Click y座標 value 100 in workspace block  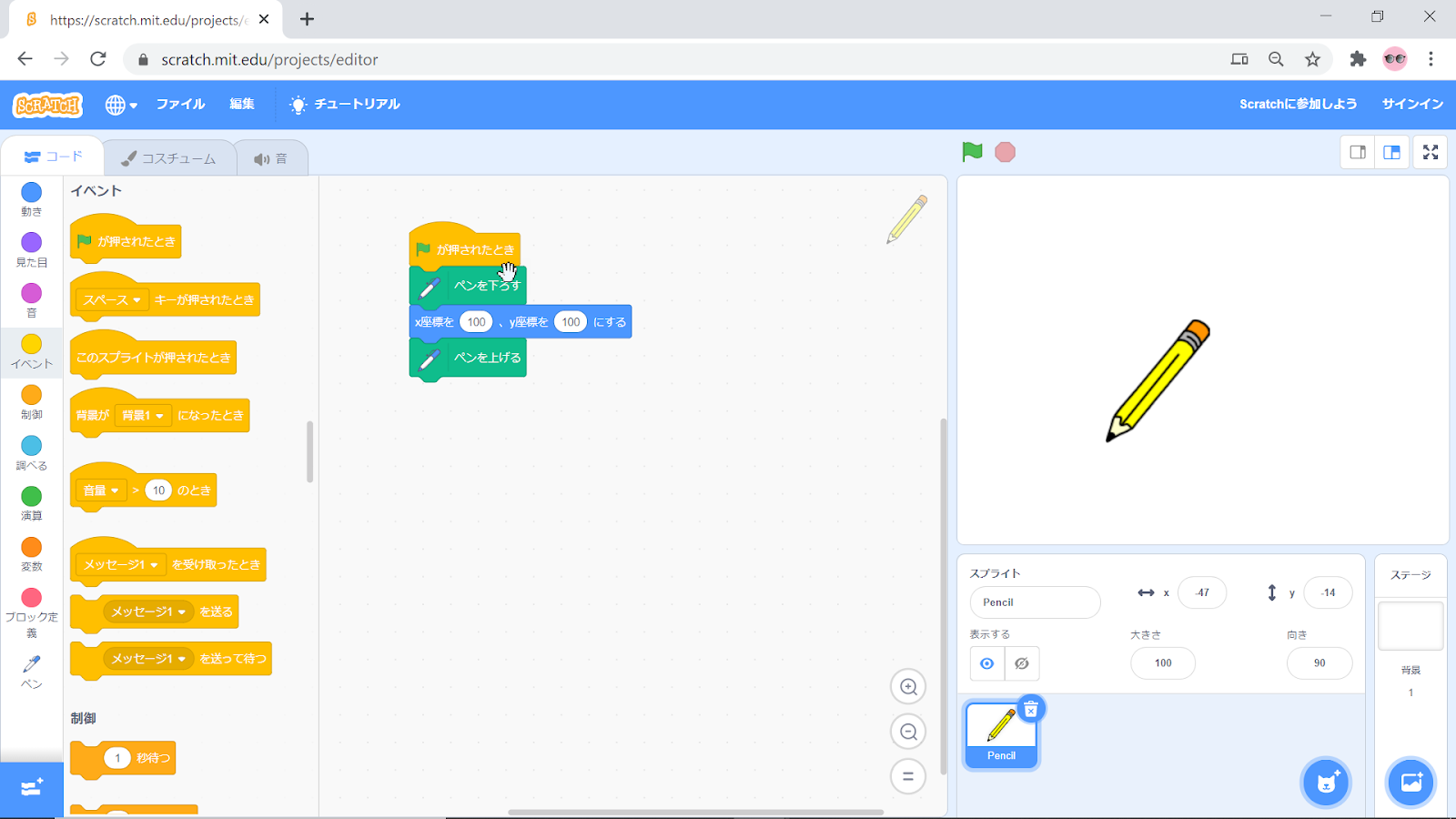coord(571,322)
